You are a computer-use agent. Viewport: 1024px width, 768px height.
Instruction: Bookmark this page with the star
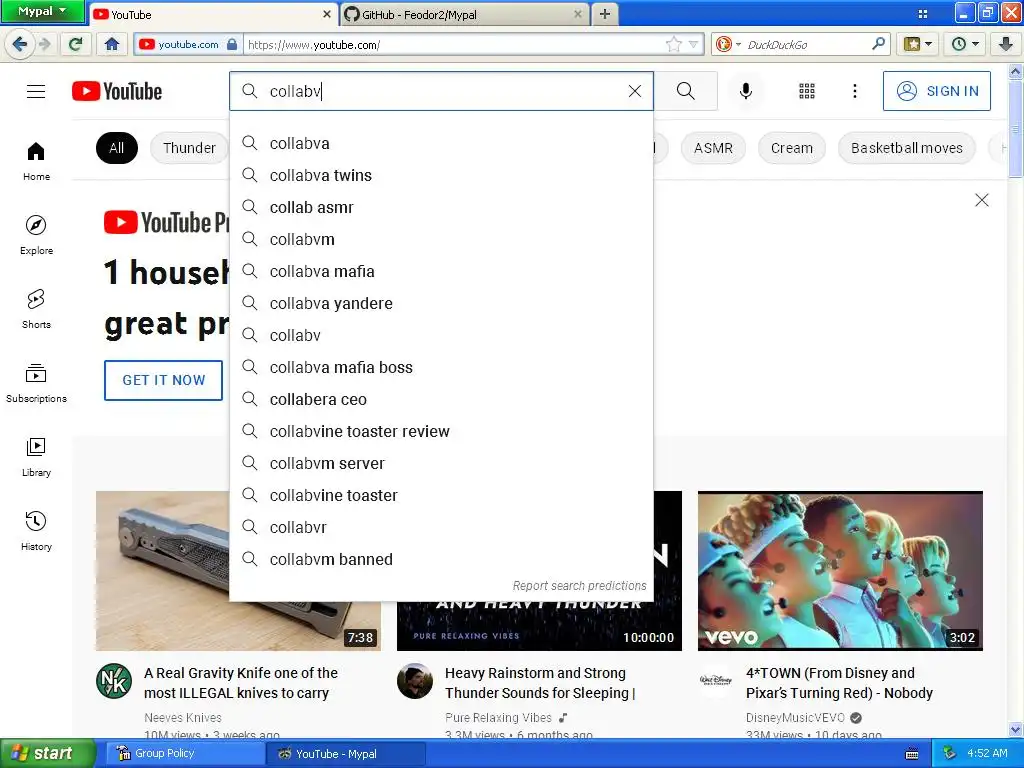[673, 44]
